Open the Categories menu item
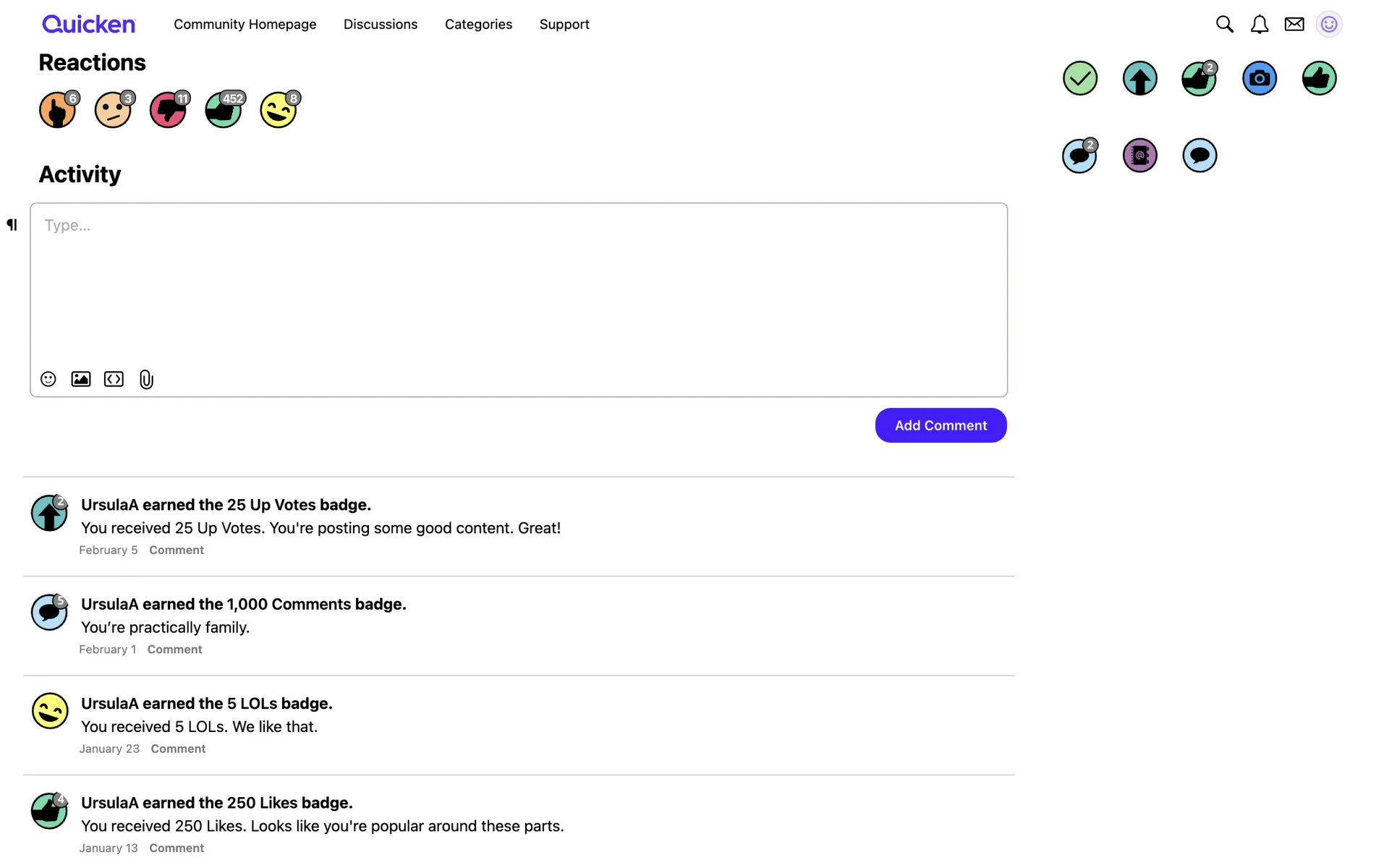The image size is (1389, 868). (478, 25)
